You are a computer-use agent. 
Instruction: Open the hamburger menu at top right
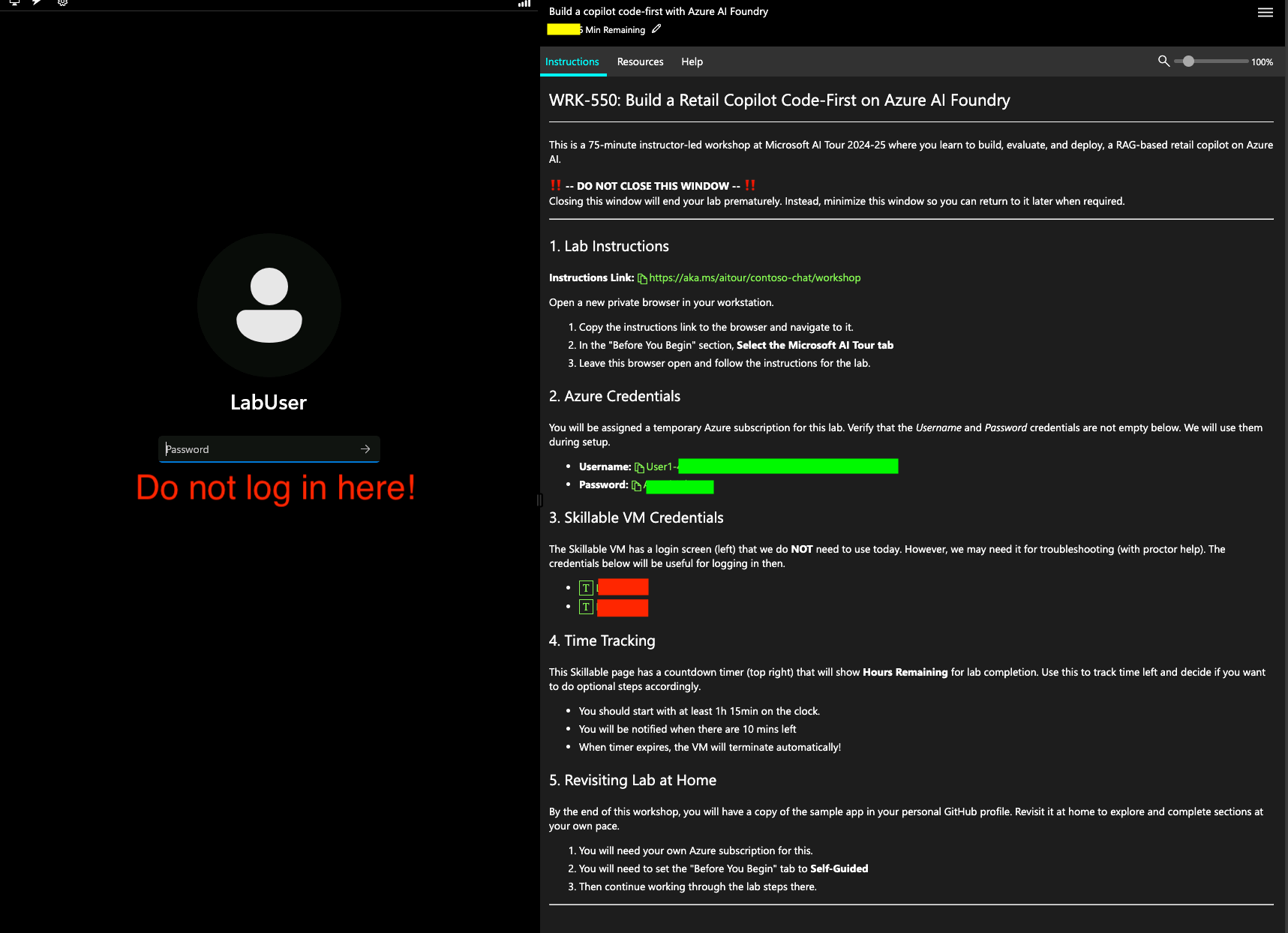point(1265,13)
